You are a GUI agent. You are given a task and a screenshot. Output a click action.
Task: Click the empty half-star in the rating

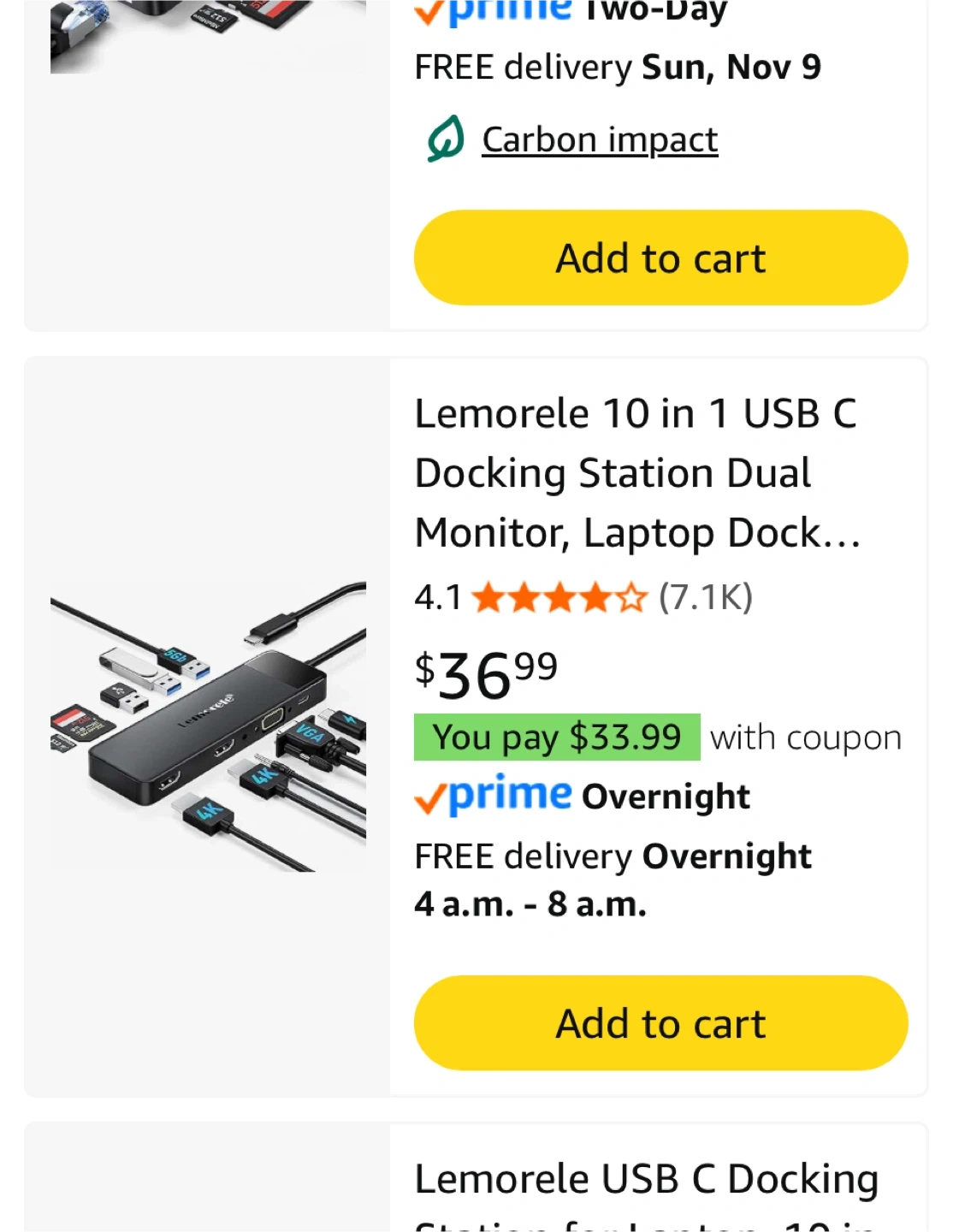[632, 598]
